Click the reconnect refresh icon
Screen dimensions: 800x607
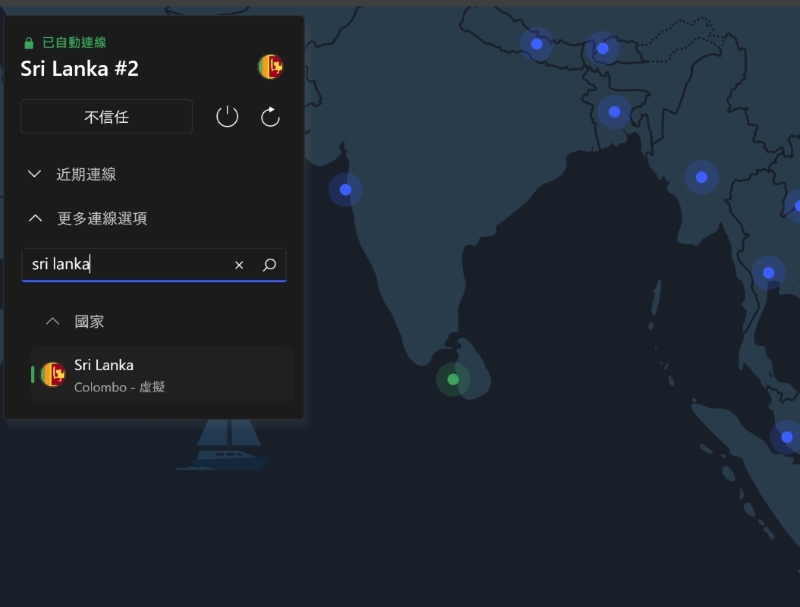270,117
